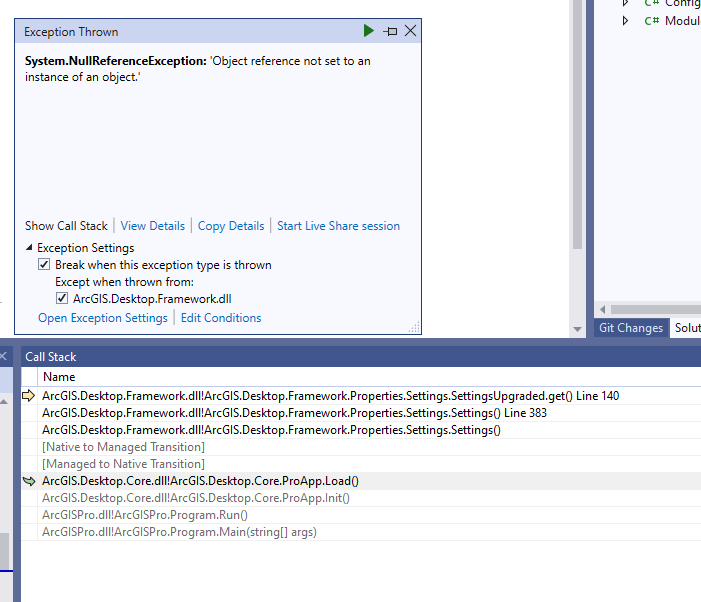Click Edit Conditions link

221,318
